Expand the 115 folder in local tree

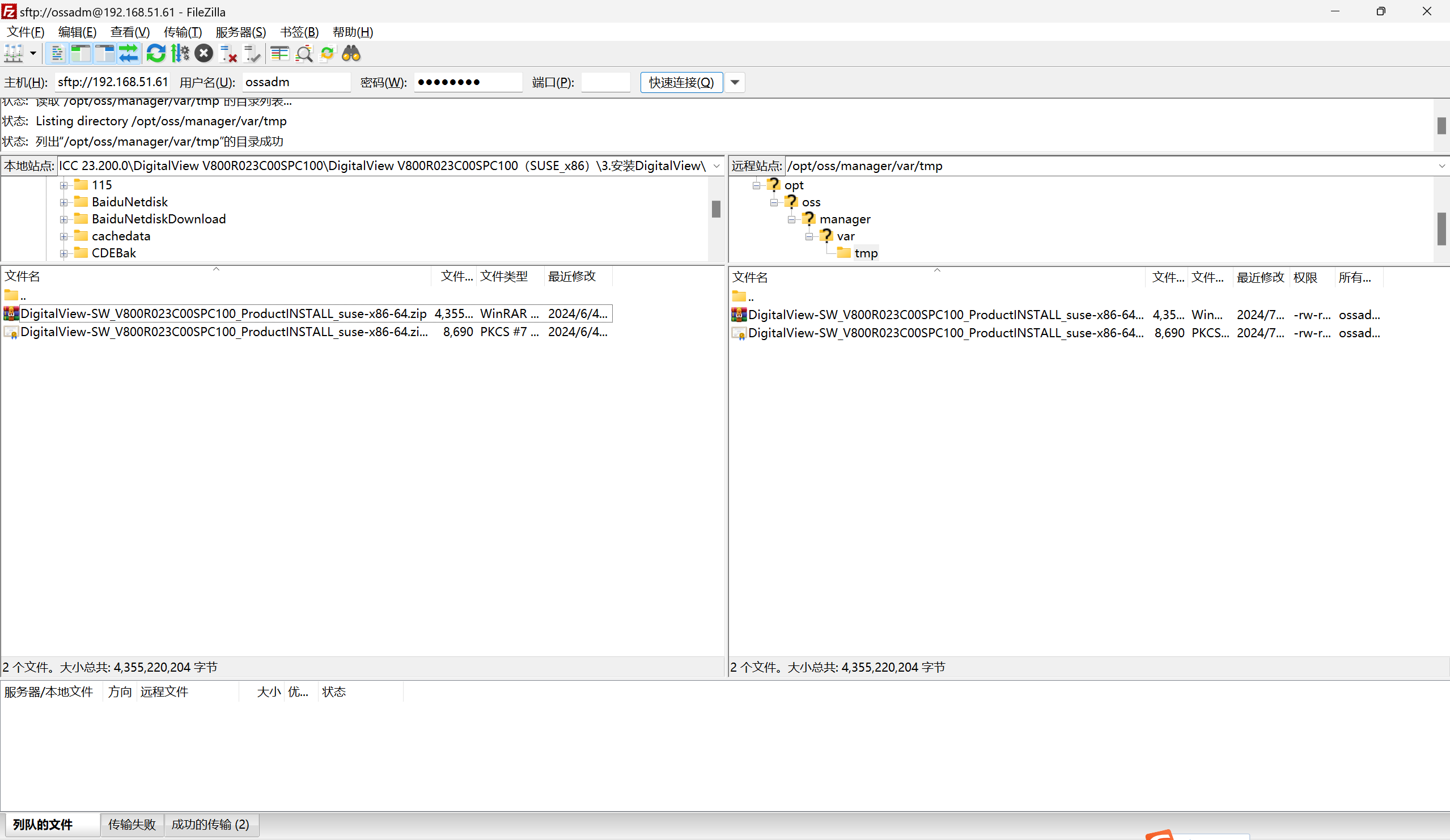click(63, 185)
